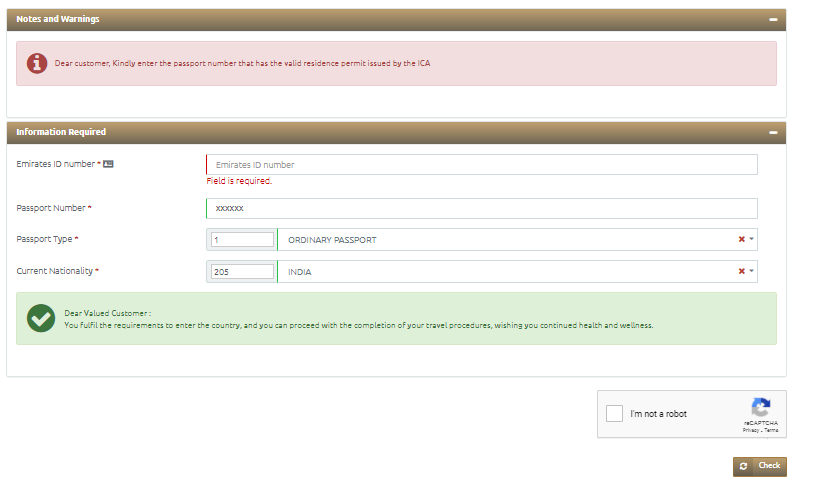Click the Emirates ID number label

56,164
